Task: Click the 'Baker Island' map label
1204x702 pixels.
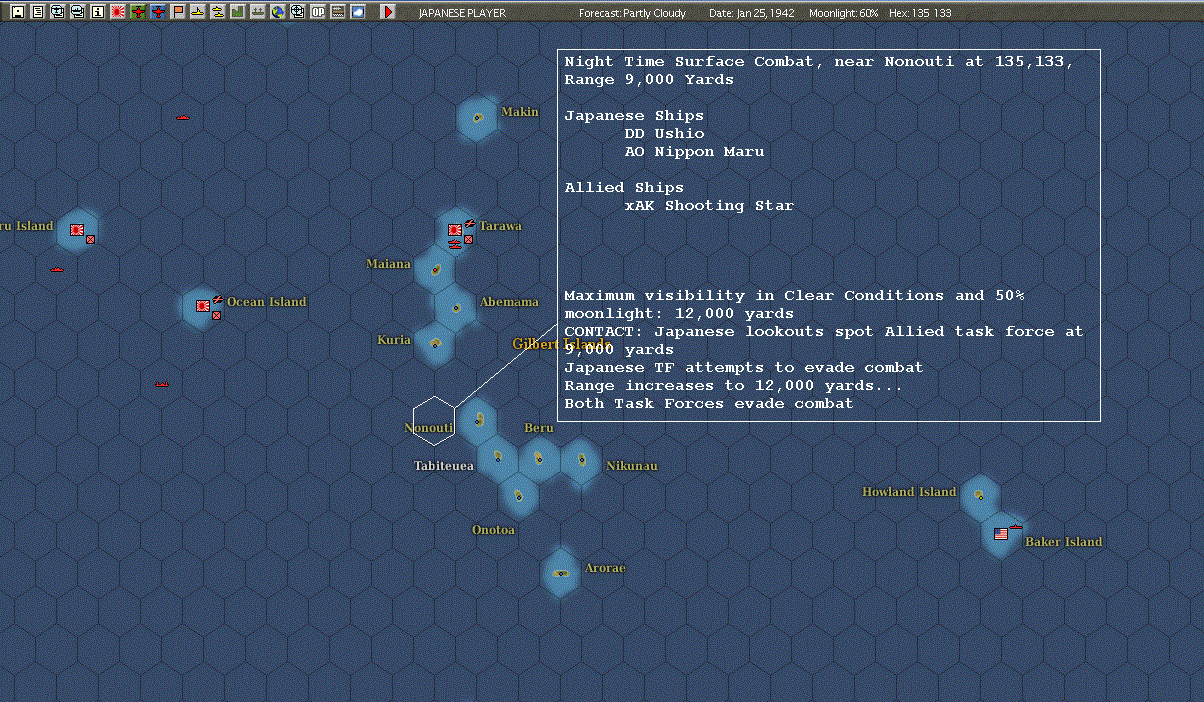Action: pyautogui.click(x=1063, y=542)
